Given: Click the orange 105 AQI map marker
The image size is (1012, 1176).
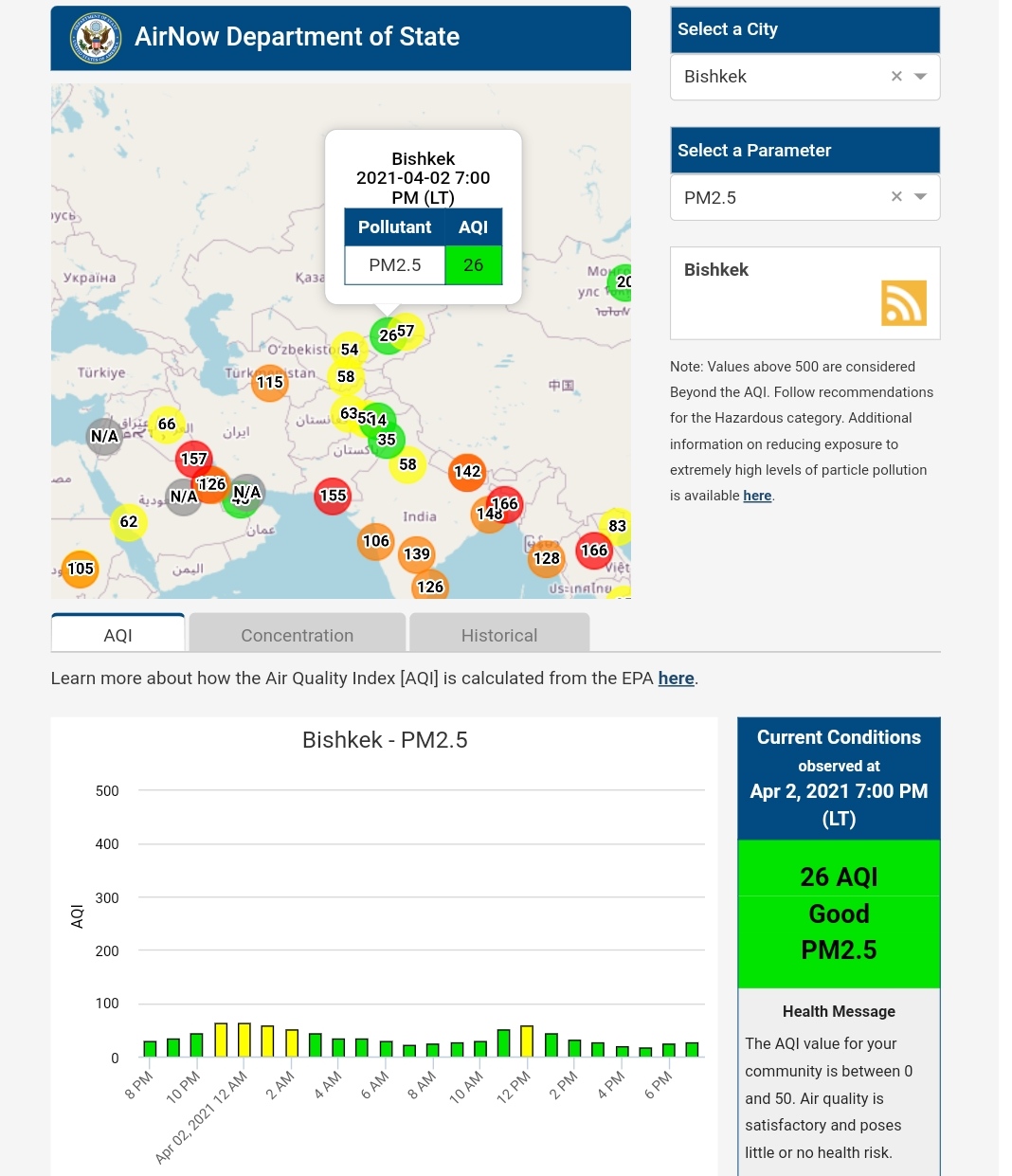Looking at the screenshot, I should coord(81,569).
